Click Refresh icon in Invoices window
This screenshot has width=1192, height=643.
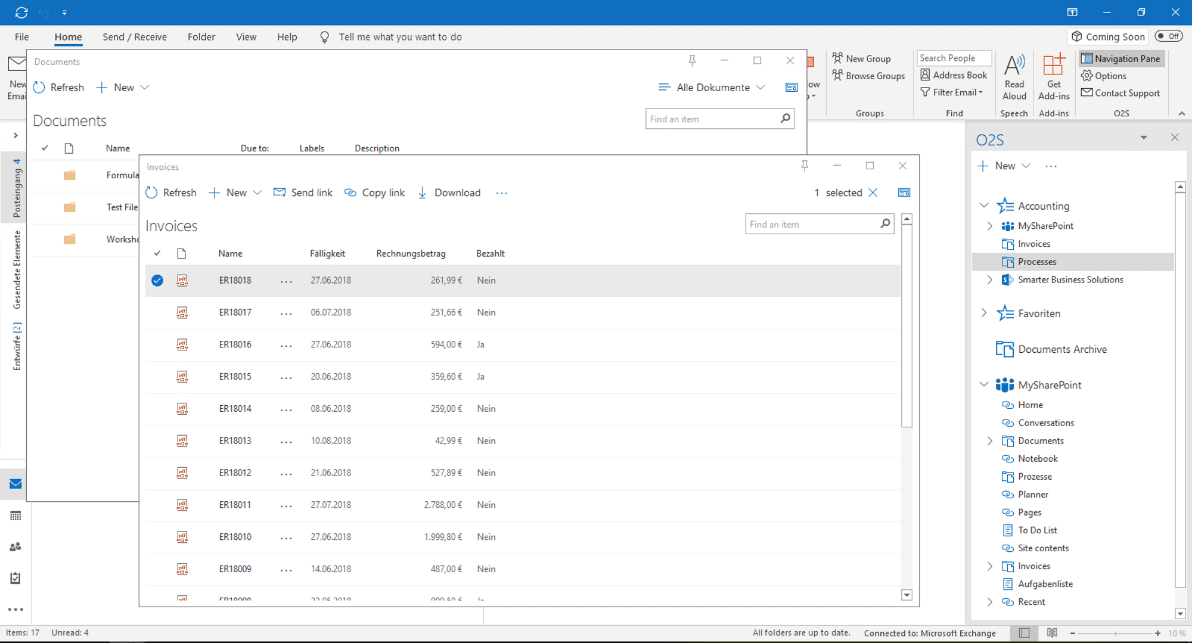pos(151,193)
